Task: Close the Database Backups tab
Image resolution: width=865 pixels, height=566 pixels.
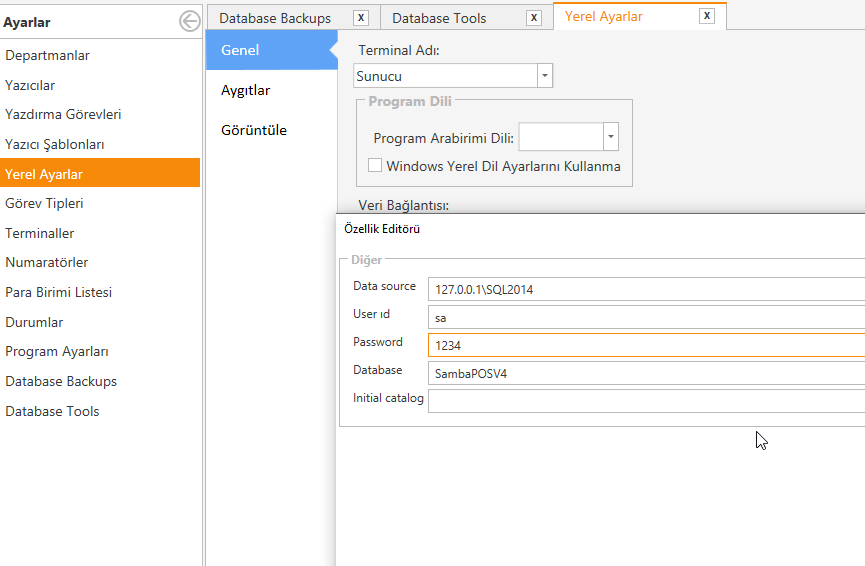Action: point(361,18)
